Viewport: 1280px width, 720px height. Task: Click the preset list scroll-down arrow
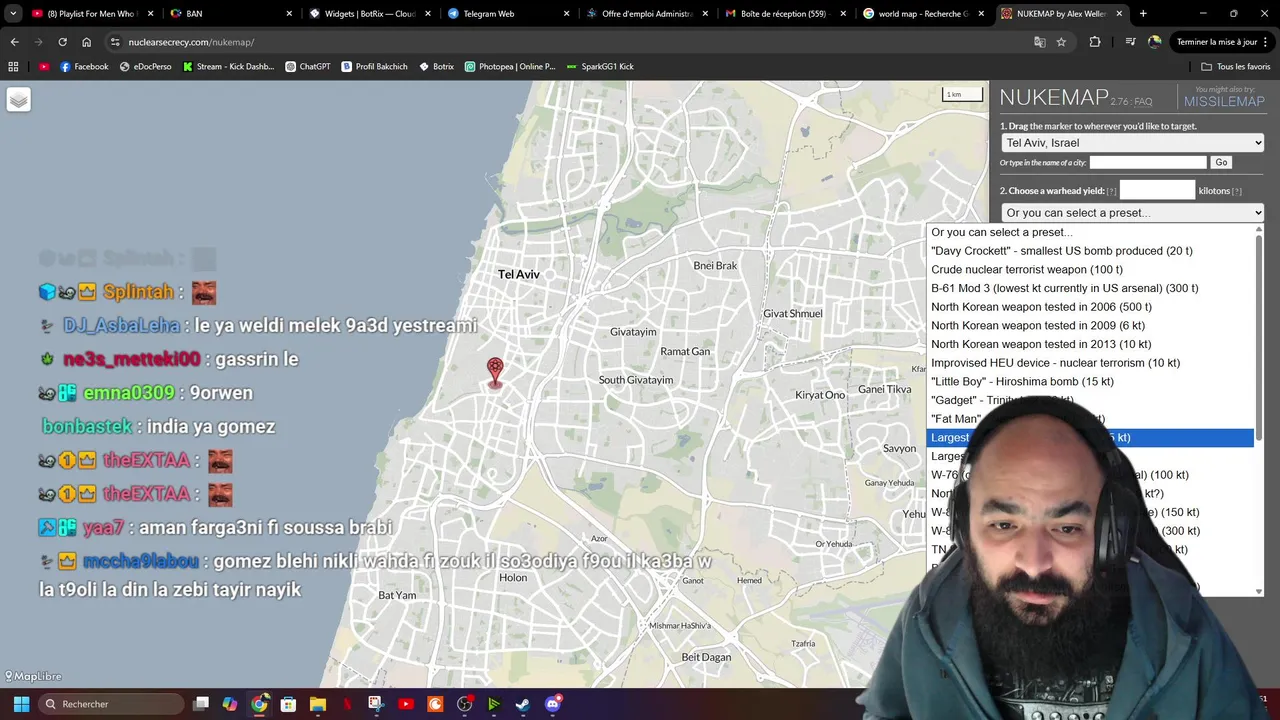(1259, 592)
